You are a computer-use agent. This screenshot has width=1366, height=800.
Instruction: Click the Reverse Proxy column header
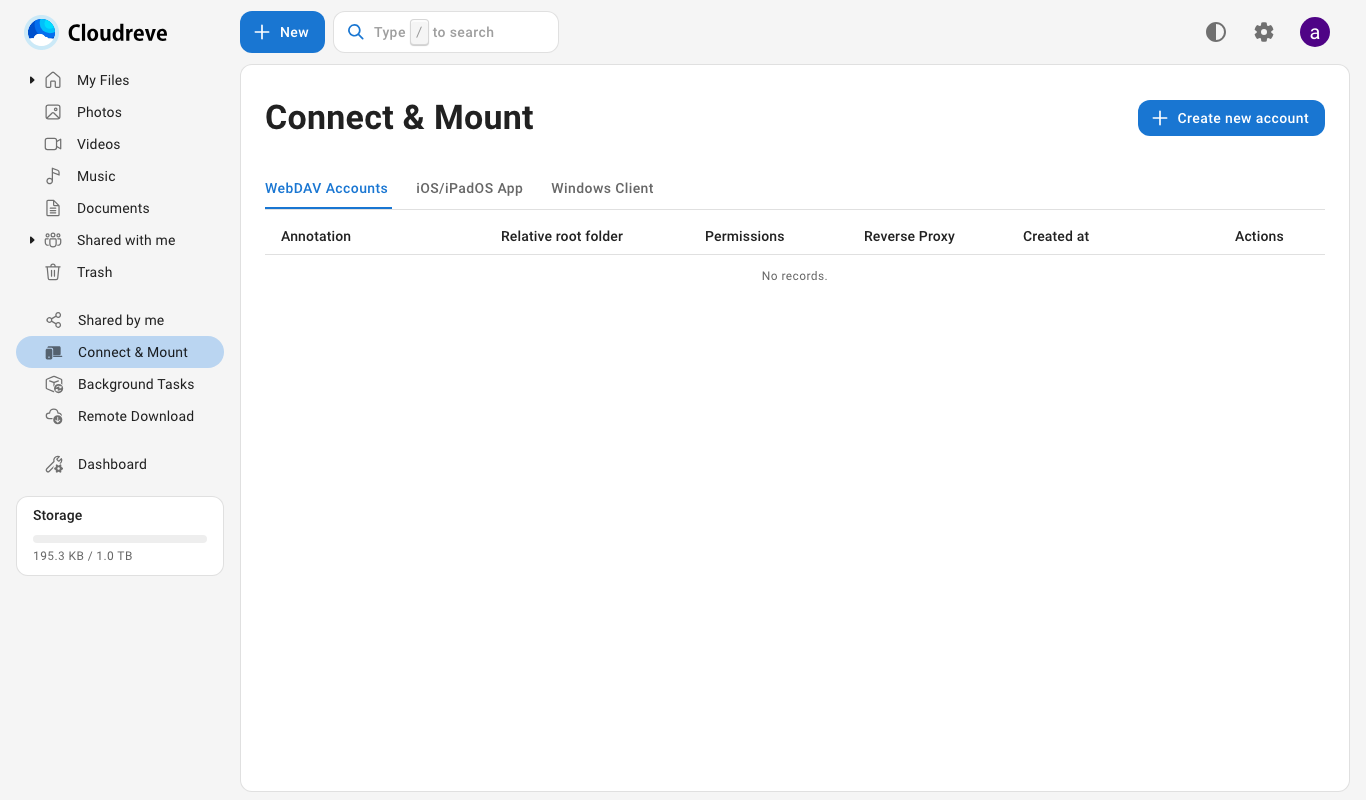(x=909, y=236)
